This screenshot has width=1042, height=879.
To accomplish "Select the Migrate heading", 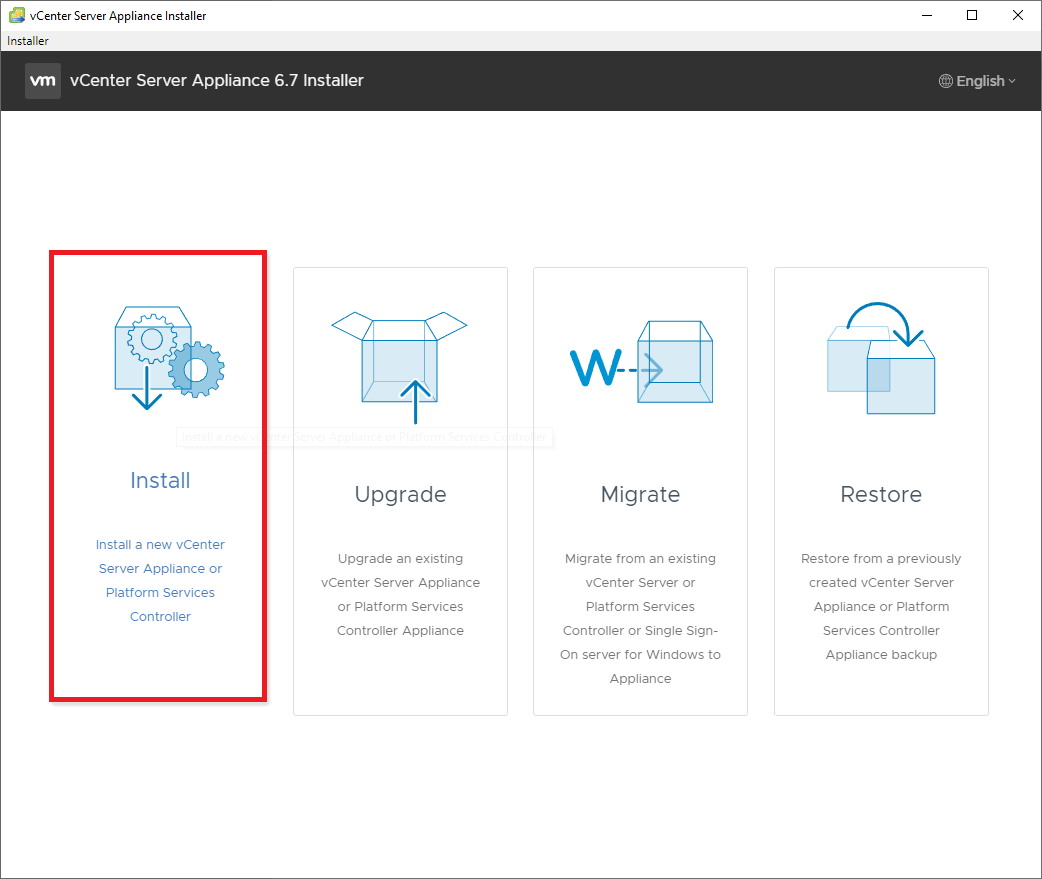I will (640, 495).
